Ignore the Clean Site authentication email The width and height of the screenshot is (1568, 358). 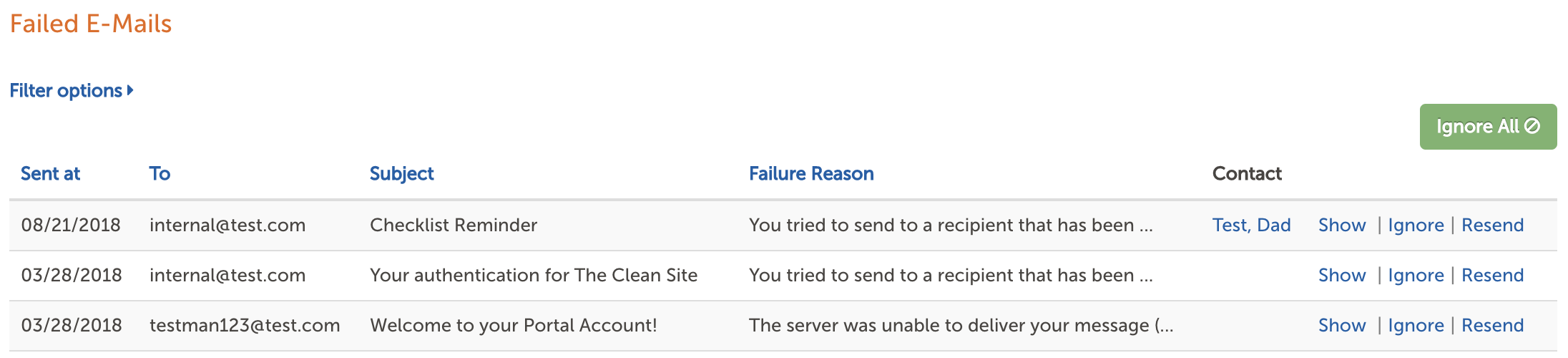click(1416, 276)
